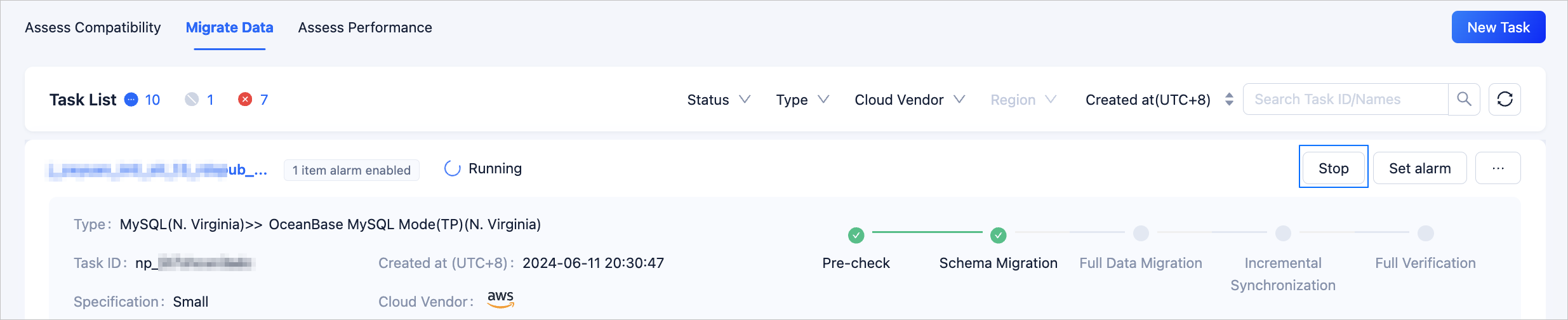Focus the Search Task ID/Names field

coord(1345,100)
